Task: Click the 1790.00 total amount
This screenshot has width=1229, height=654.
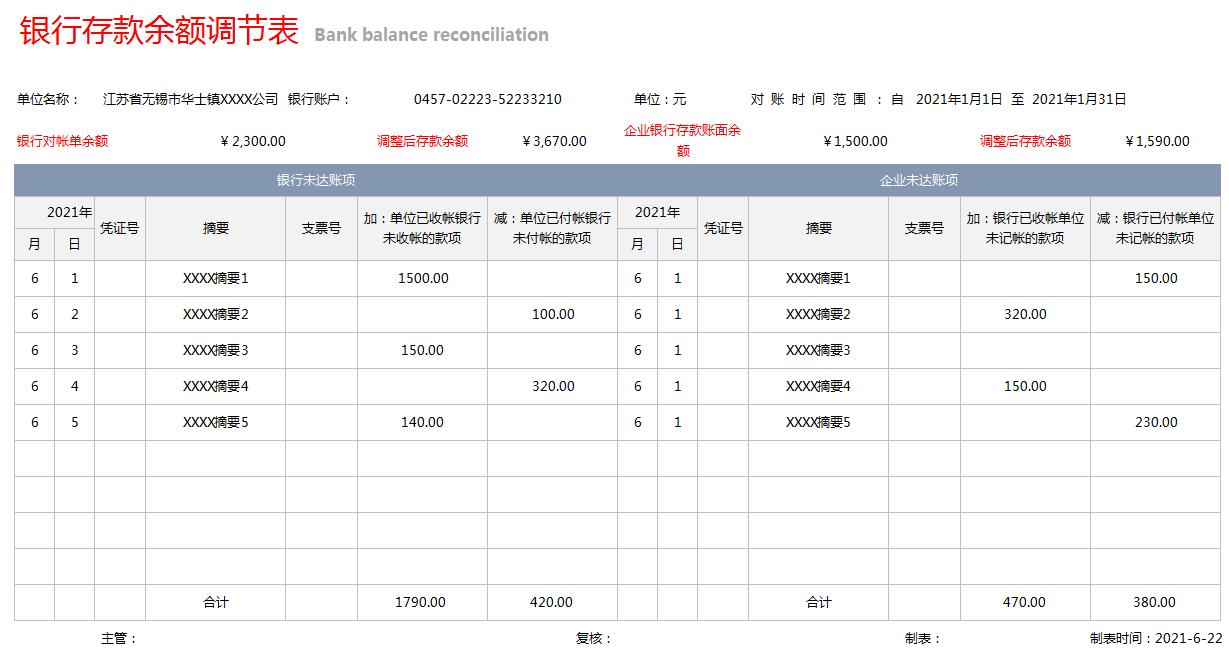Action: point(420,602)
